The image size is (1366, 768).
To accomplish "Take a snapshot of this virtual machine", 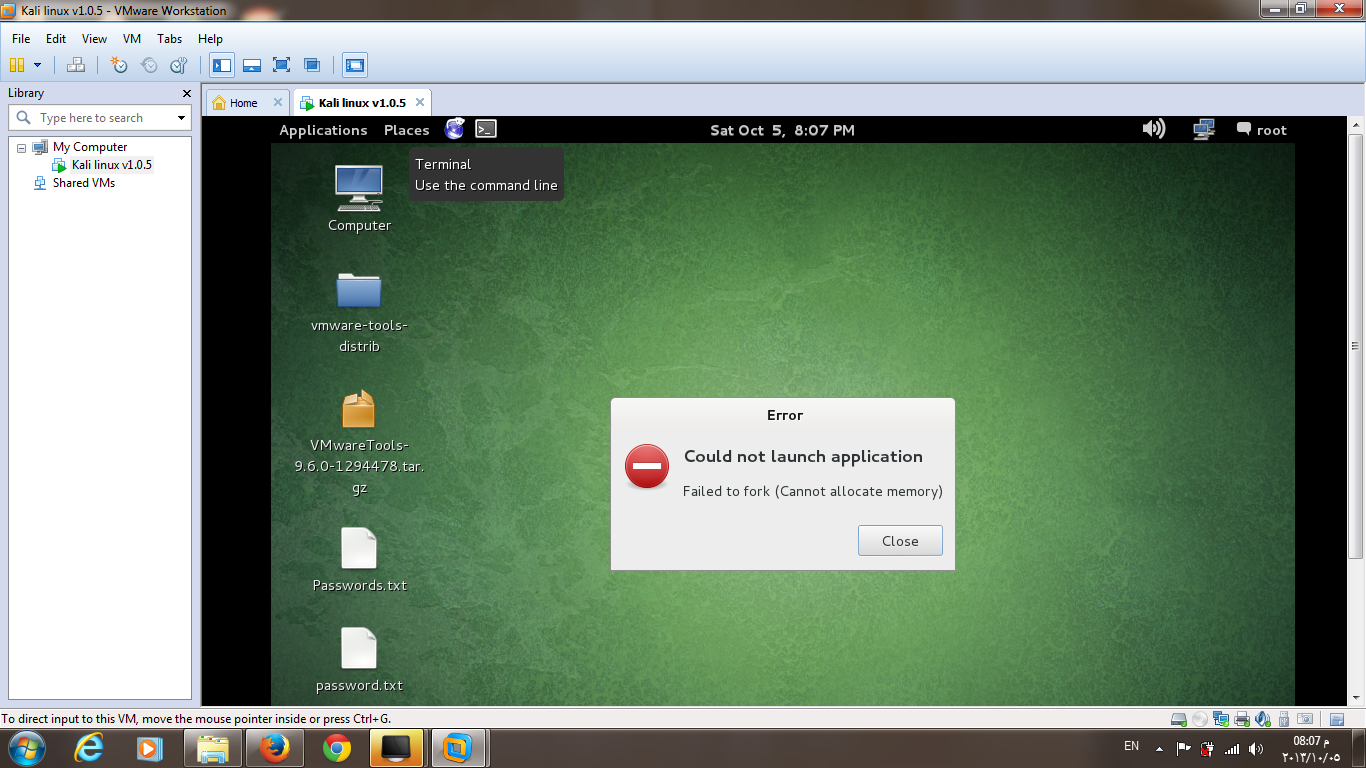I will pos(119,65).
